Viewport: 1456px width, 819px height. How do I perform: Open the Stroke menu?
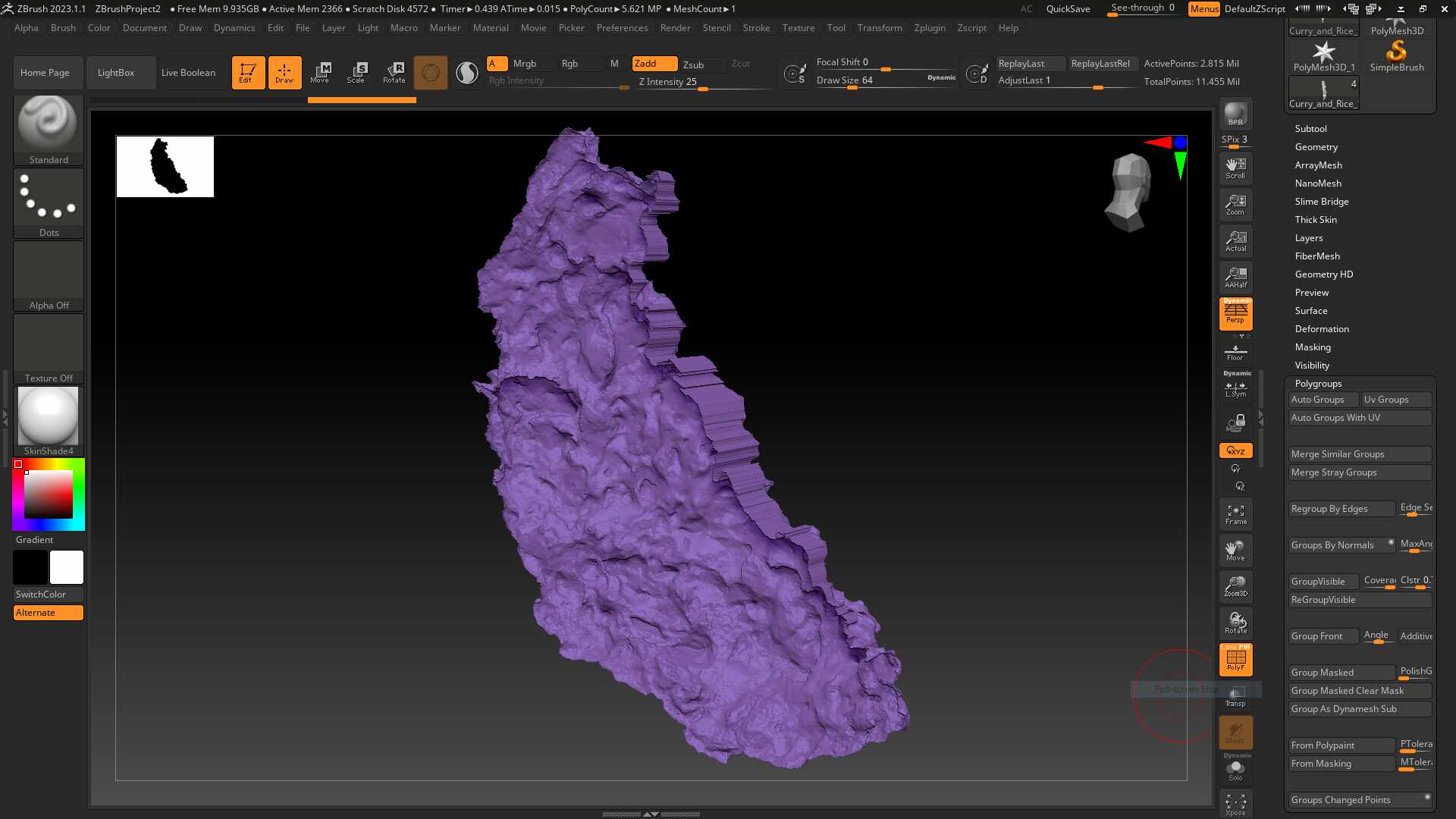pos(755,28)
